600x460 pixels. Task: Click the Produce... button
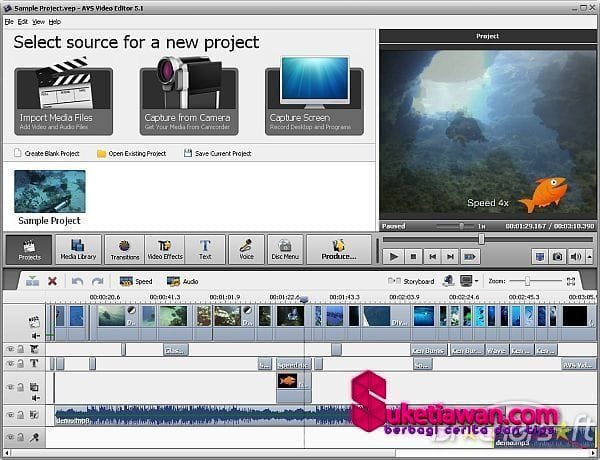tap(338, 249)
